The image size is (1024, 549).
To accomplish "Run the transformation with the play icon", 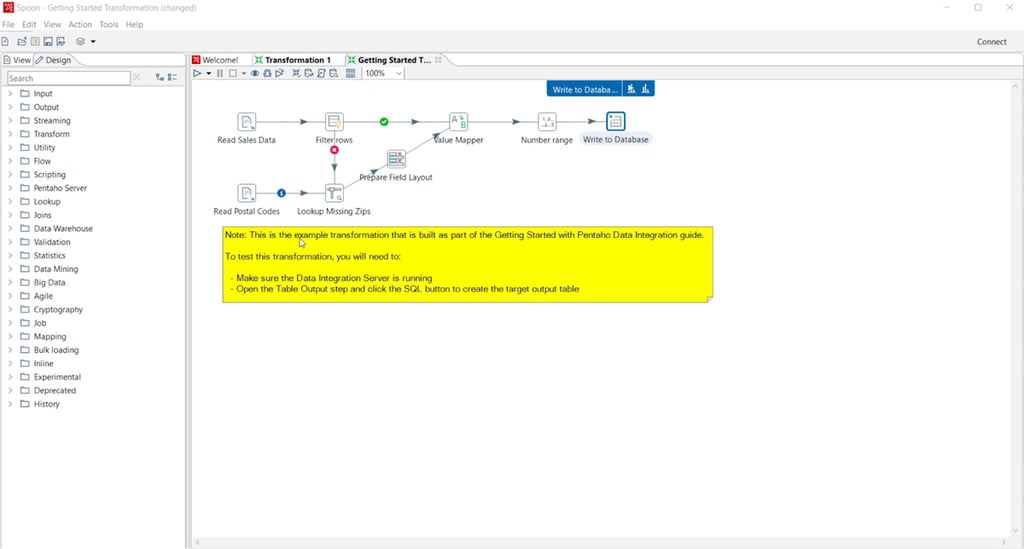I will point(197,73).
